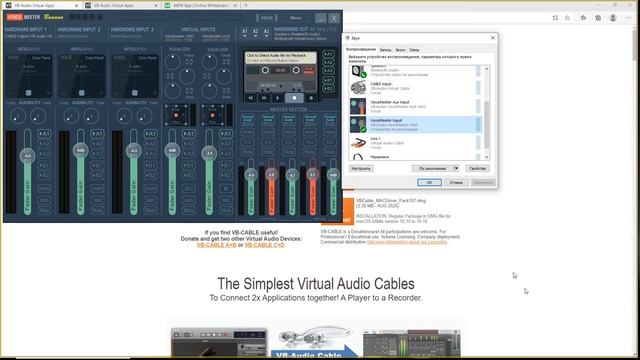
Task: Click the first virtual input surround panner
Action: pos(176,115)
